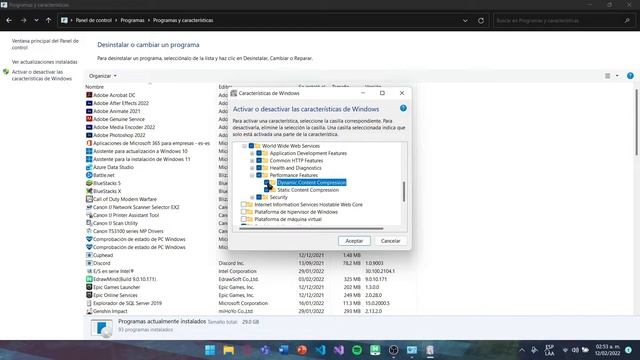Collapse World Wide Web Services node

pos(244,146)
